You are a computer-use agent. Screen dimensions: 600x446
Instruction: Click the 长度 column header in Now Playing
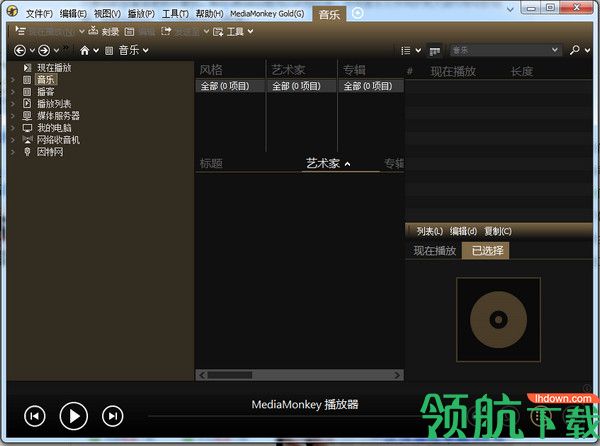522,71
